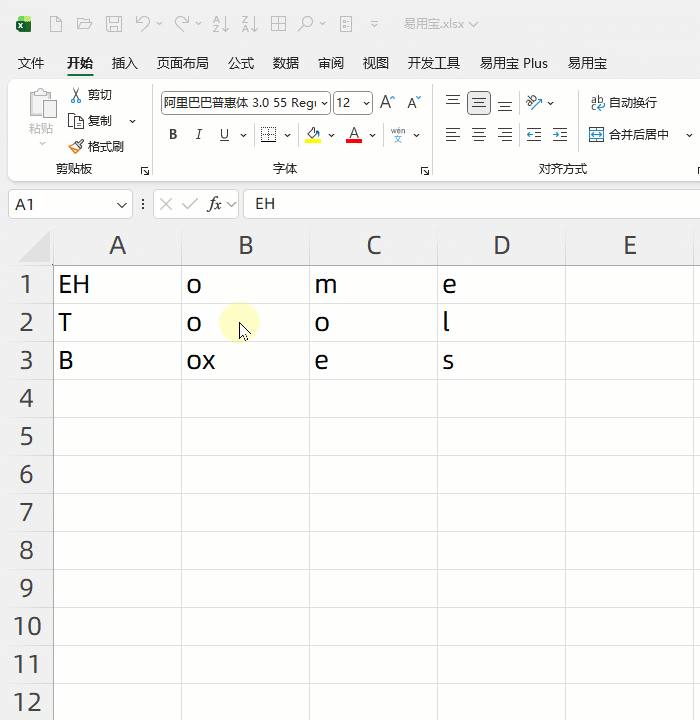Switch to the 公式 (Formulas) tab

(x=241, y=63)
